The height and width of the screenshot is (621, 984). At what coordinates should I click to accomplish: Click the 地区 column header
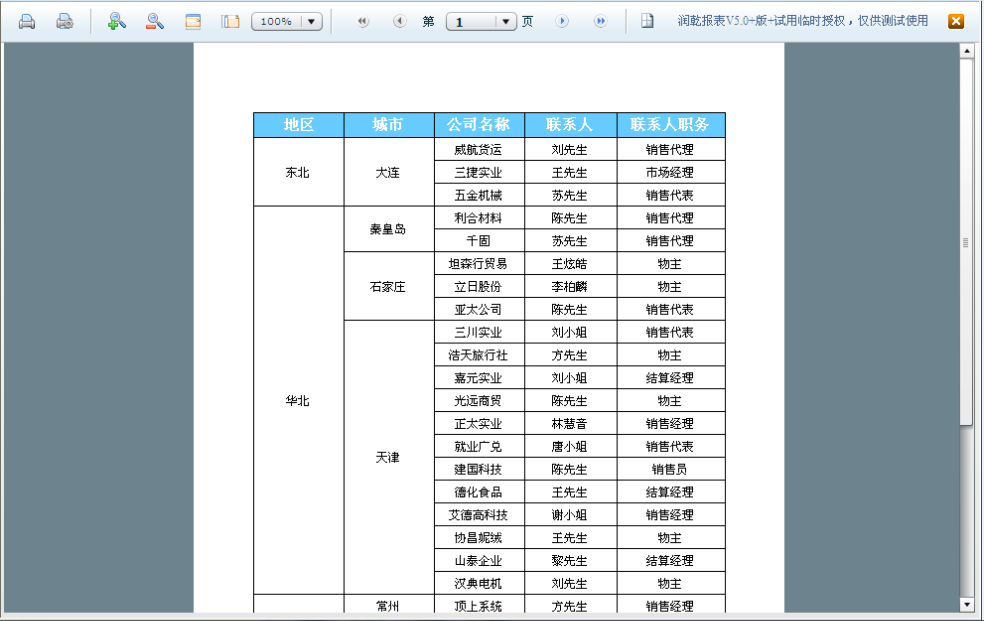(x=299, y=125)
